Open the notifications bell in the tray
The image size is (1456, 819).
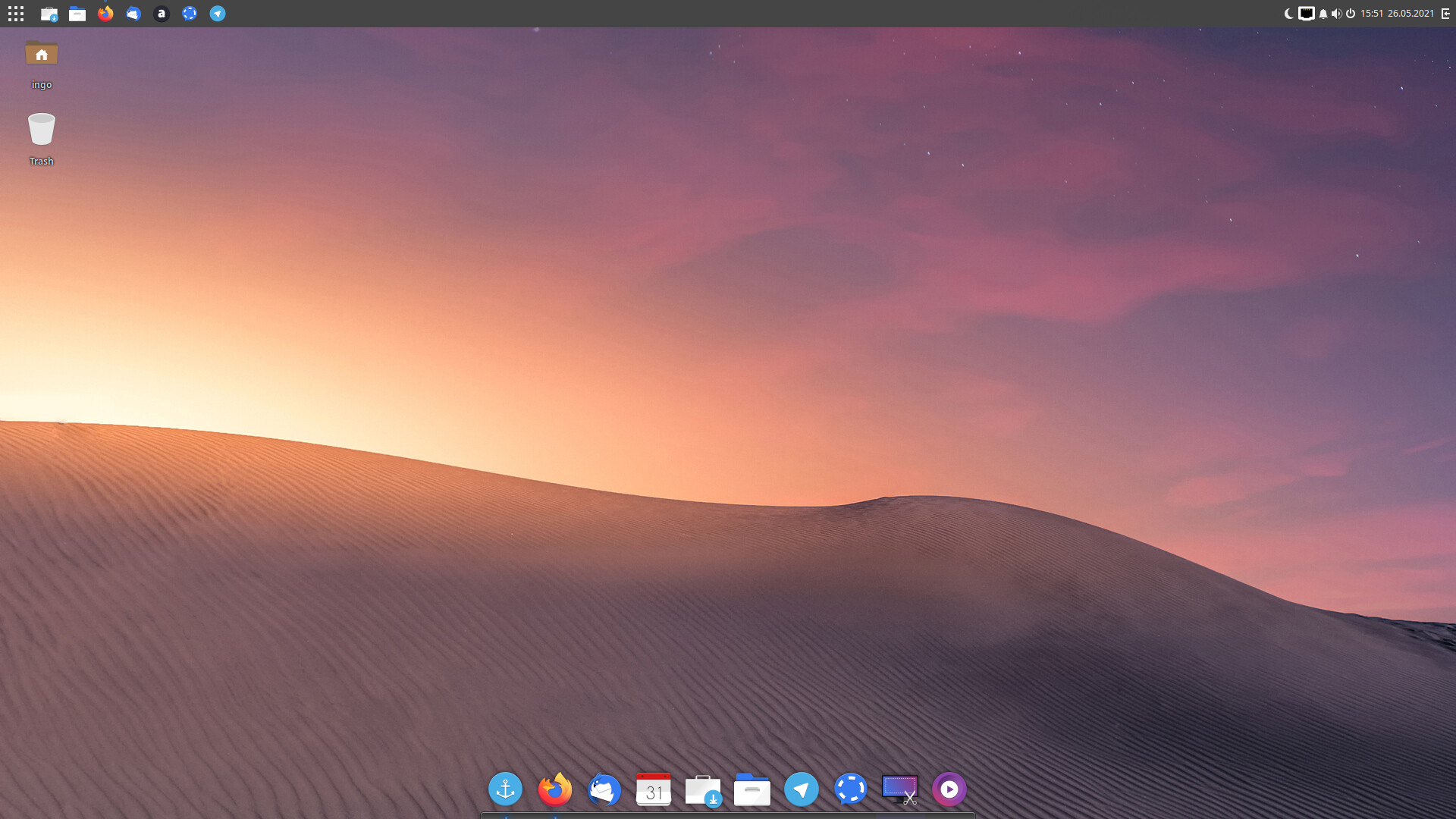[x=1323, y=14]
